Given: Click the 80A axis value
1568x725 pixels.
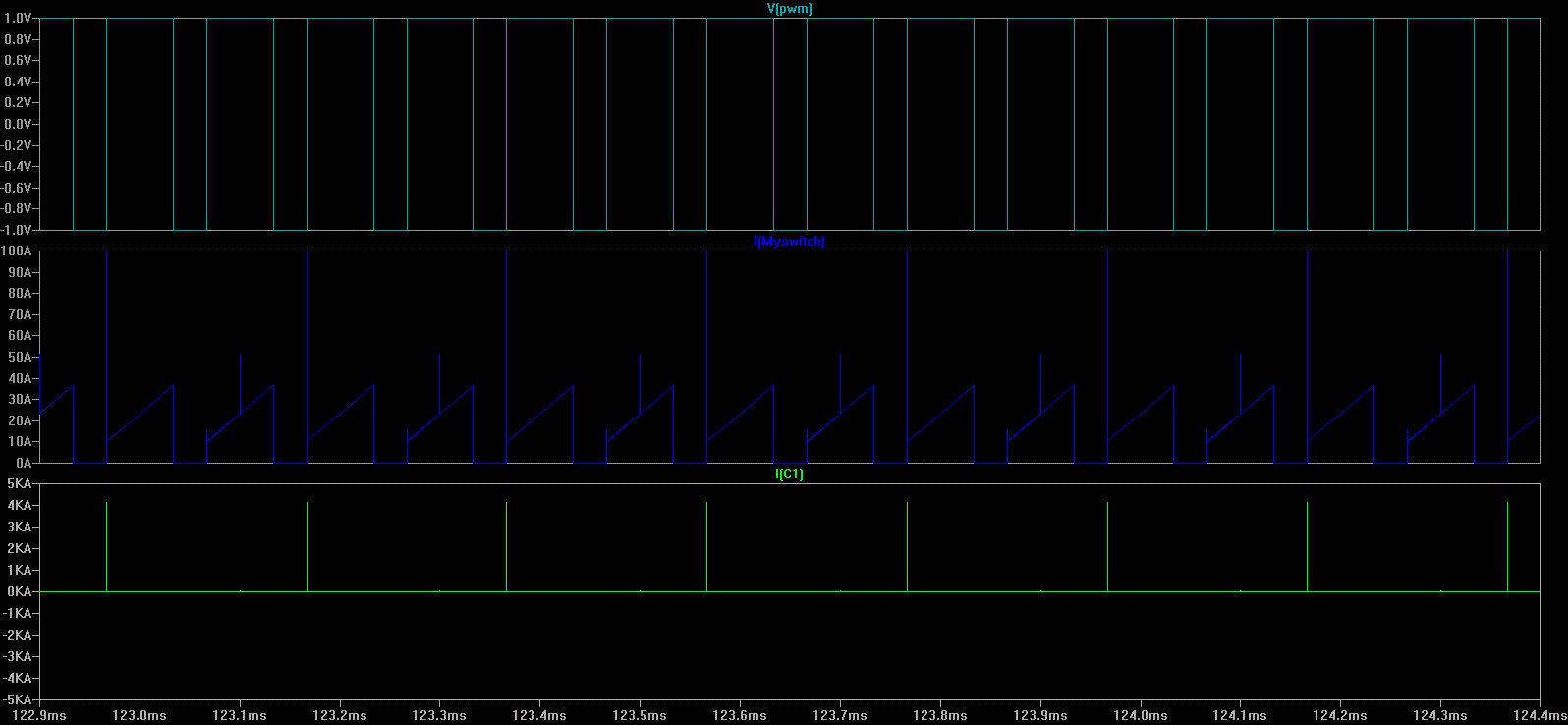Looking at the screenshot, I should click(19, 294).
